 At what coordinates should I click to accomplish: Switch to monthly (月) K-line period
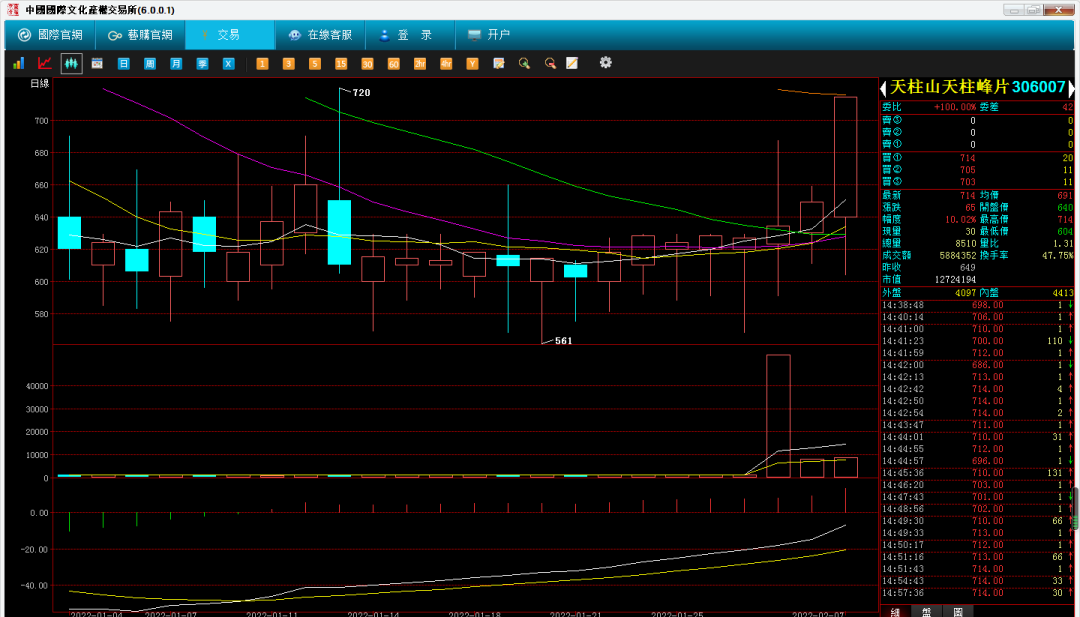coord(176,63)
